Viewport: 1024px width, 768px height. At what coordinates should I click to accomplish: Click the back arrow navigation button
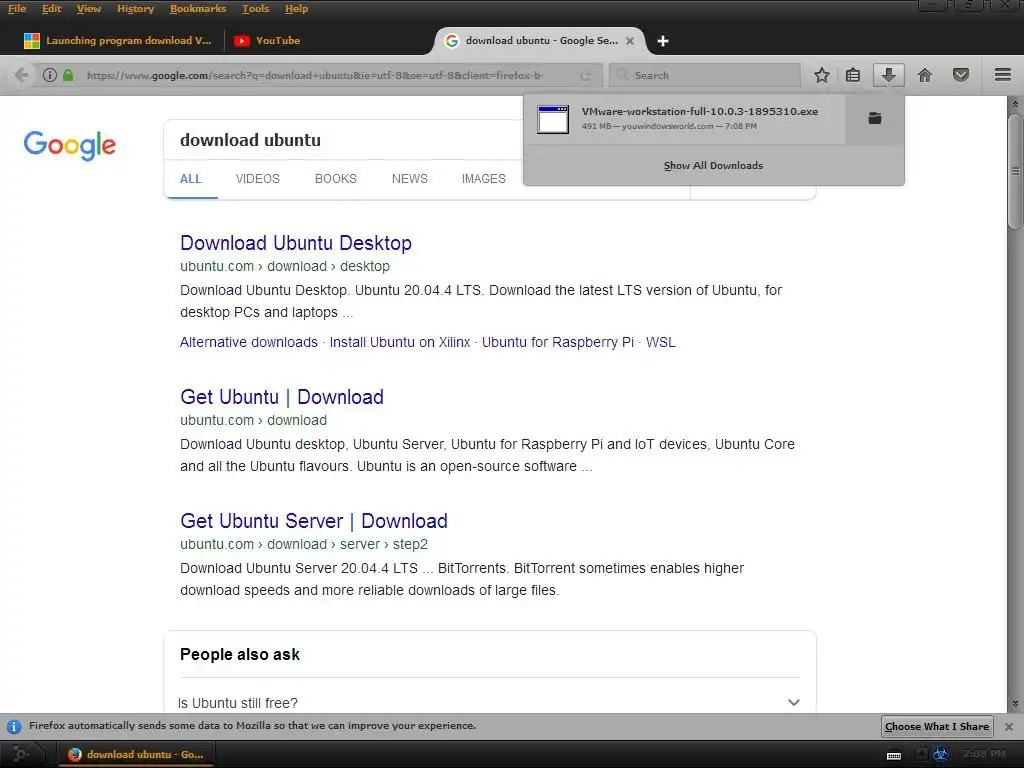[x=21, y=75]
